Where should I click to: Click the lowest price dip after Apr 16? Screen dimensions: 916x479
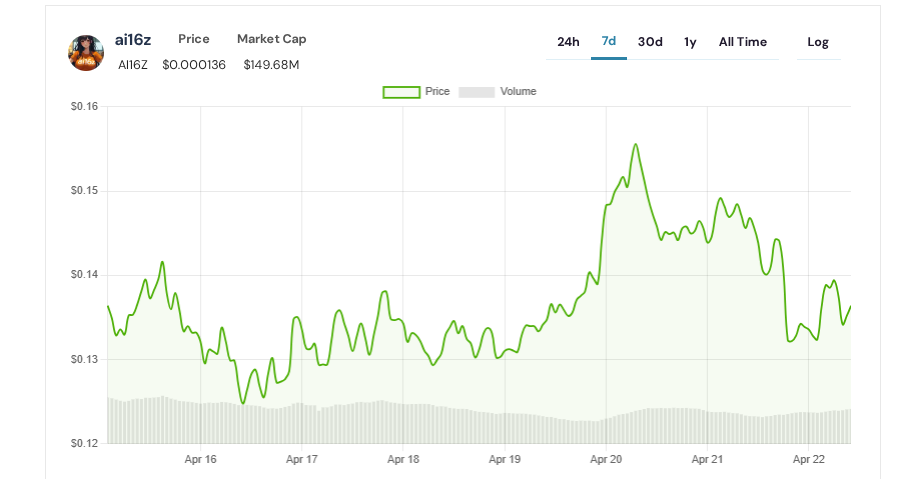coord(243,403)
